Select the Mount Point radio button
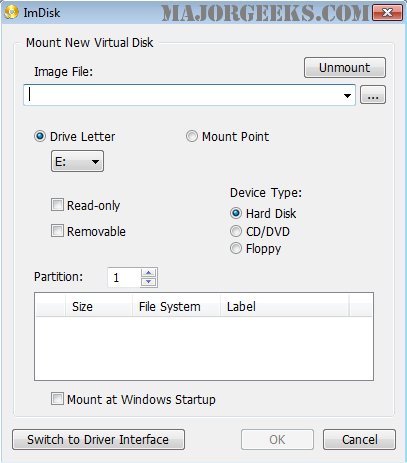The height and width of the screenshot is (463, 407). pos(192,136)
